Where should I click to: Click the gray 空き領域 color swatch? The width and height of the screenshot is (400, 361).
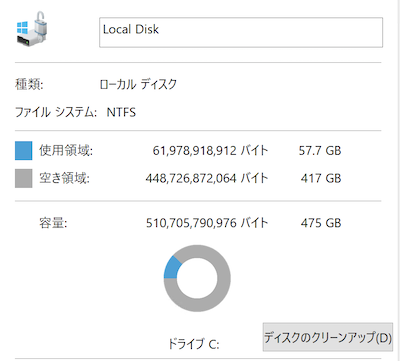pyautogui.click(x=24, y=178)
